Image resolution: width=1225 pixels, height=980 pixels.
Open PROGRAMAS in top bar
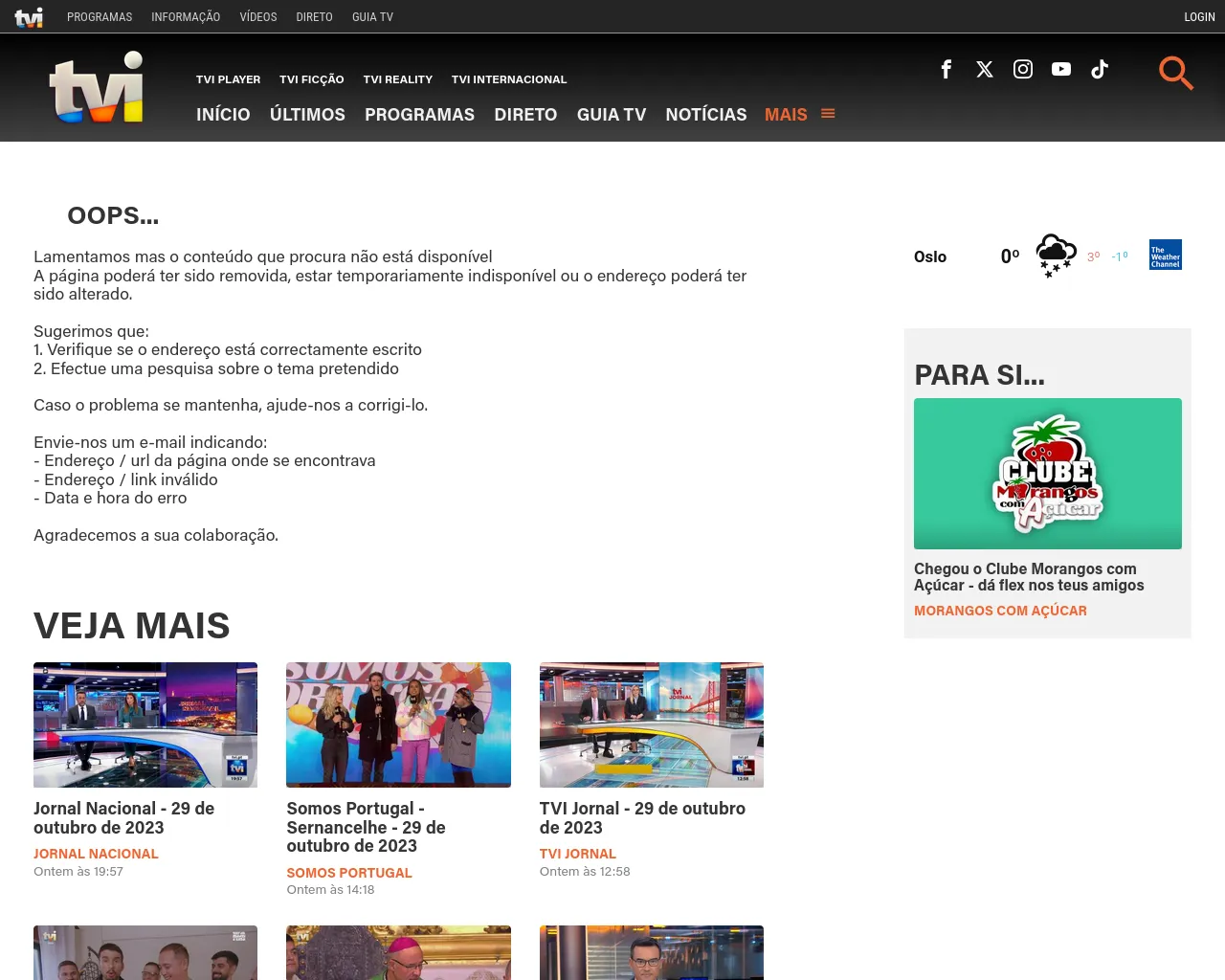pos(100,17)
